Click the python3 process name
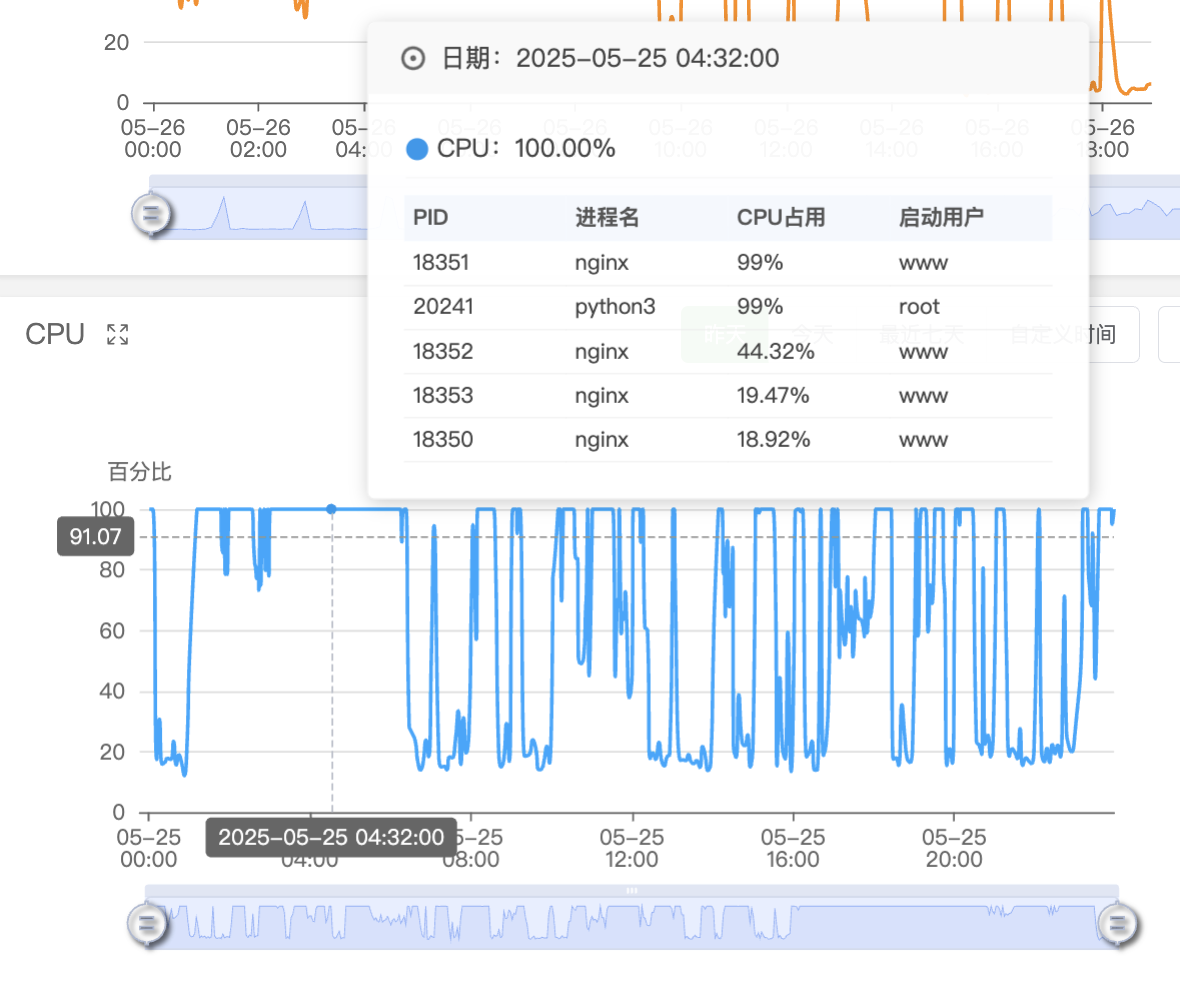The width and height of the screenshot is (1180, 982). coord(615,307)
